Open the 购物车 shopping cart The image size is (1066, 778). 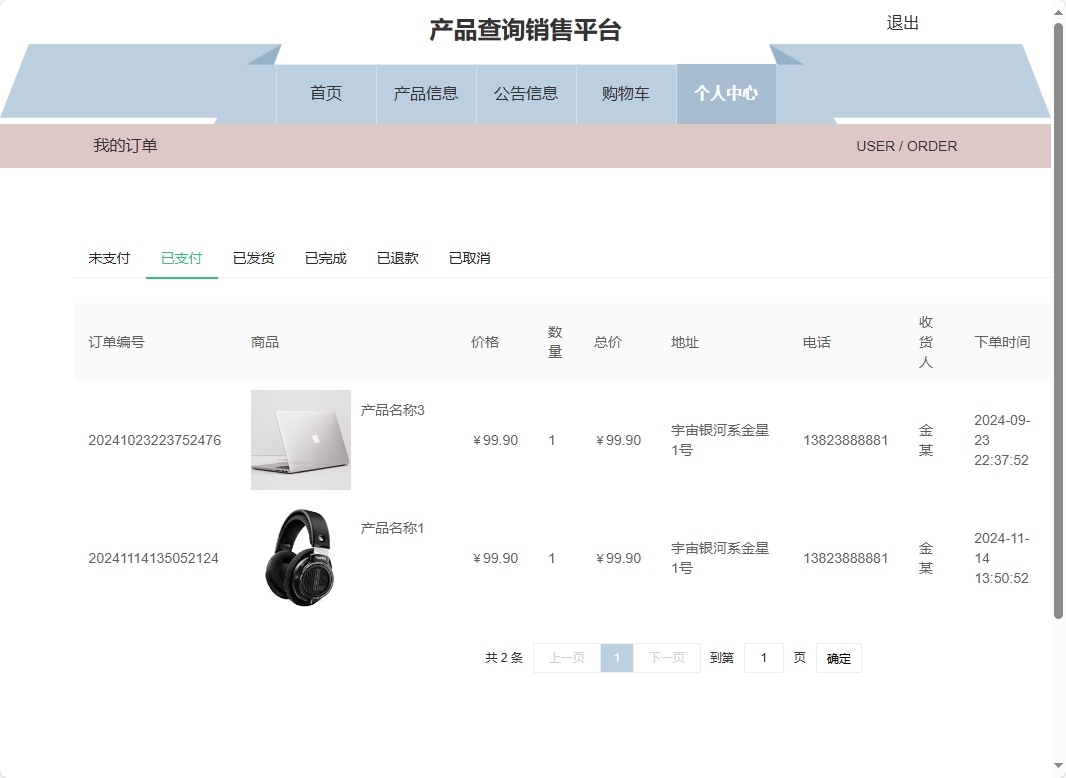(x=626, y=93)
